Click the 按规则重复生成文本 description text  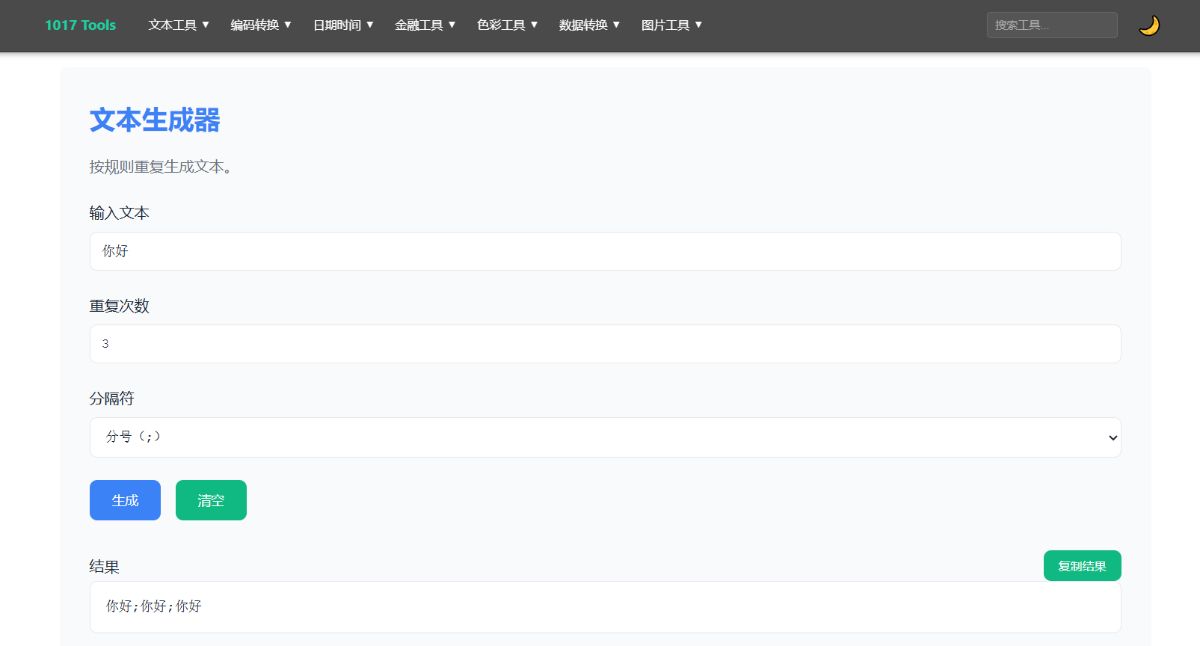coord(162,167)
